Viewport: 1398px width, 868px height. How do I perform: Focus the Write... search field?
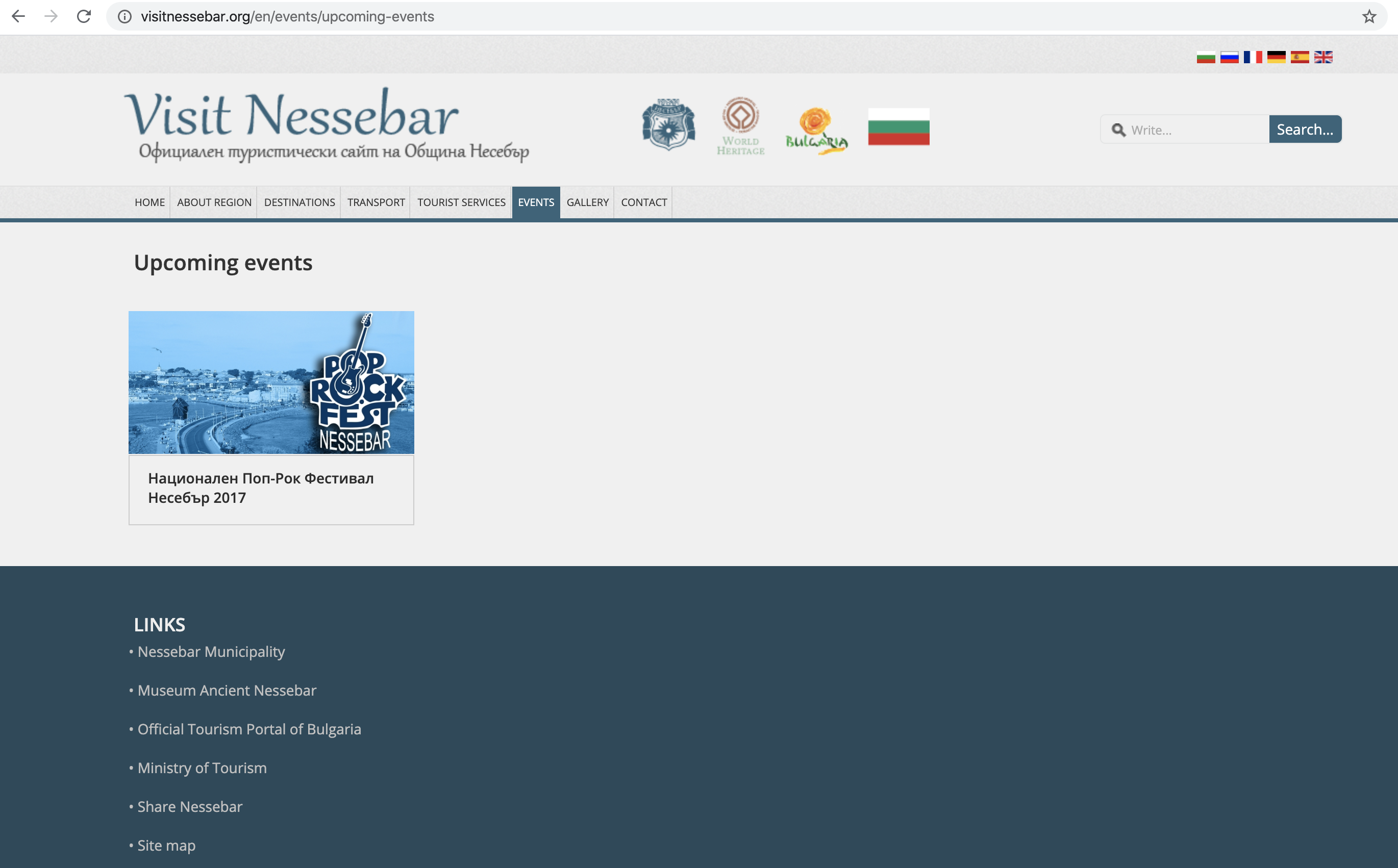point(1184,129)
